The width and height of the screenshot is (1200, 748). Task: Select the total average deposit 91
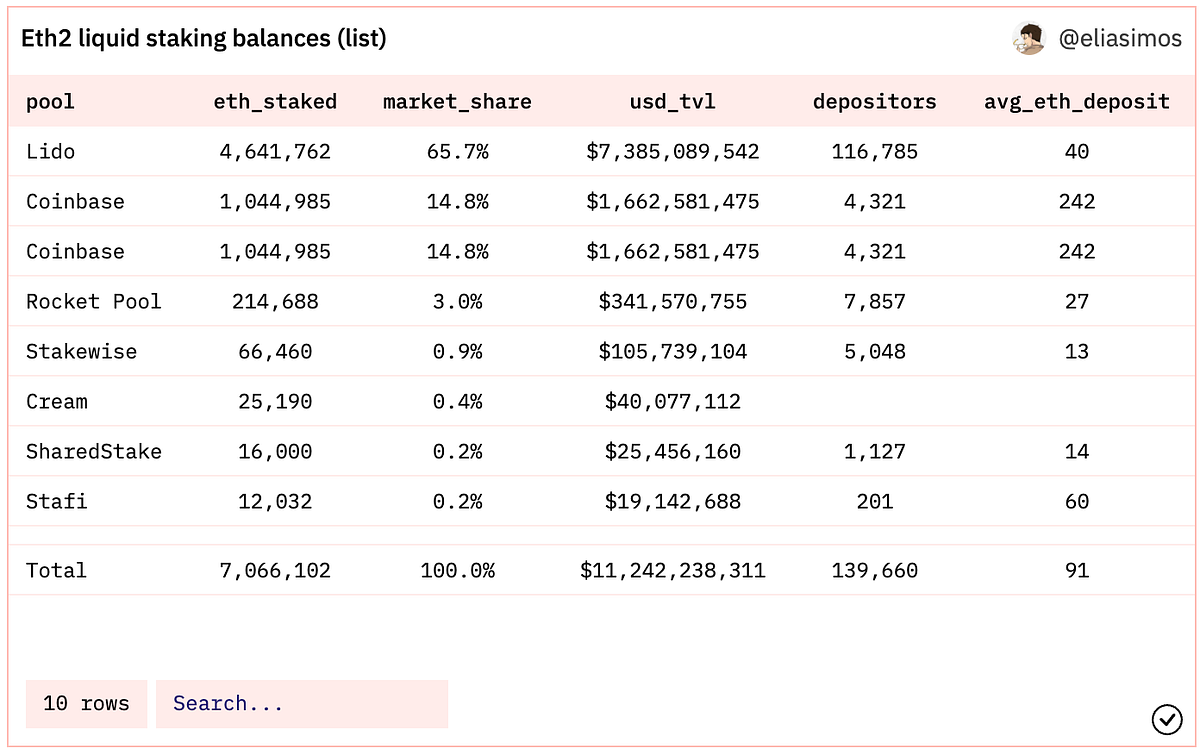[1077, 571]
